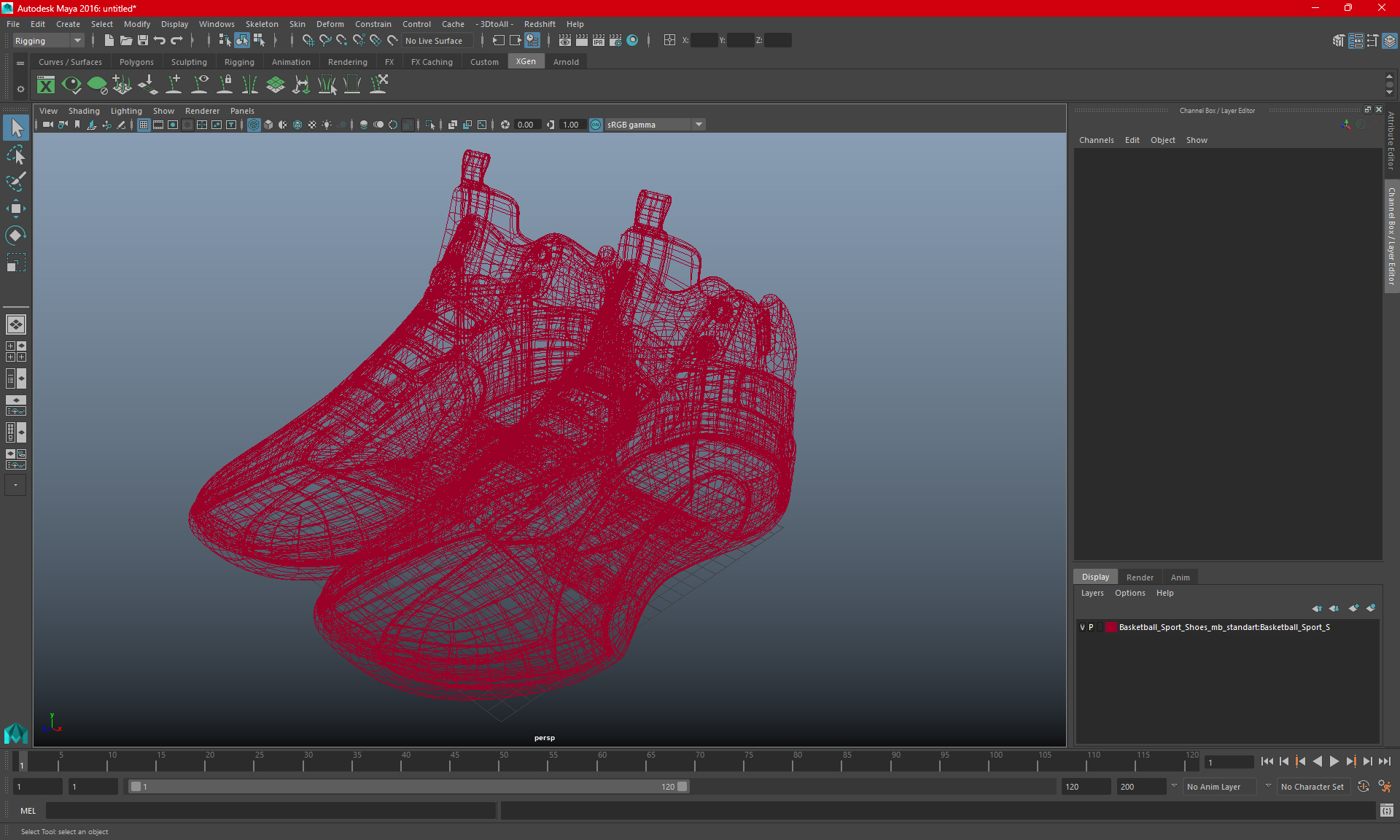Activate the Rotate tool
1400x840 pixels.
click(x=15, y=235)
